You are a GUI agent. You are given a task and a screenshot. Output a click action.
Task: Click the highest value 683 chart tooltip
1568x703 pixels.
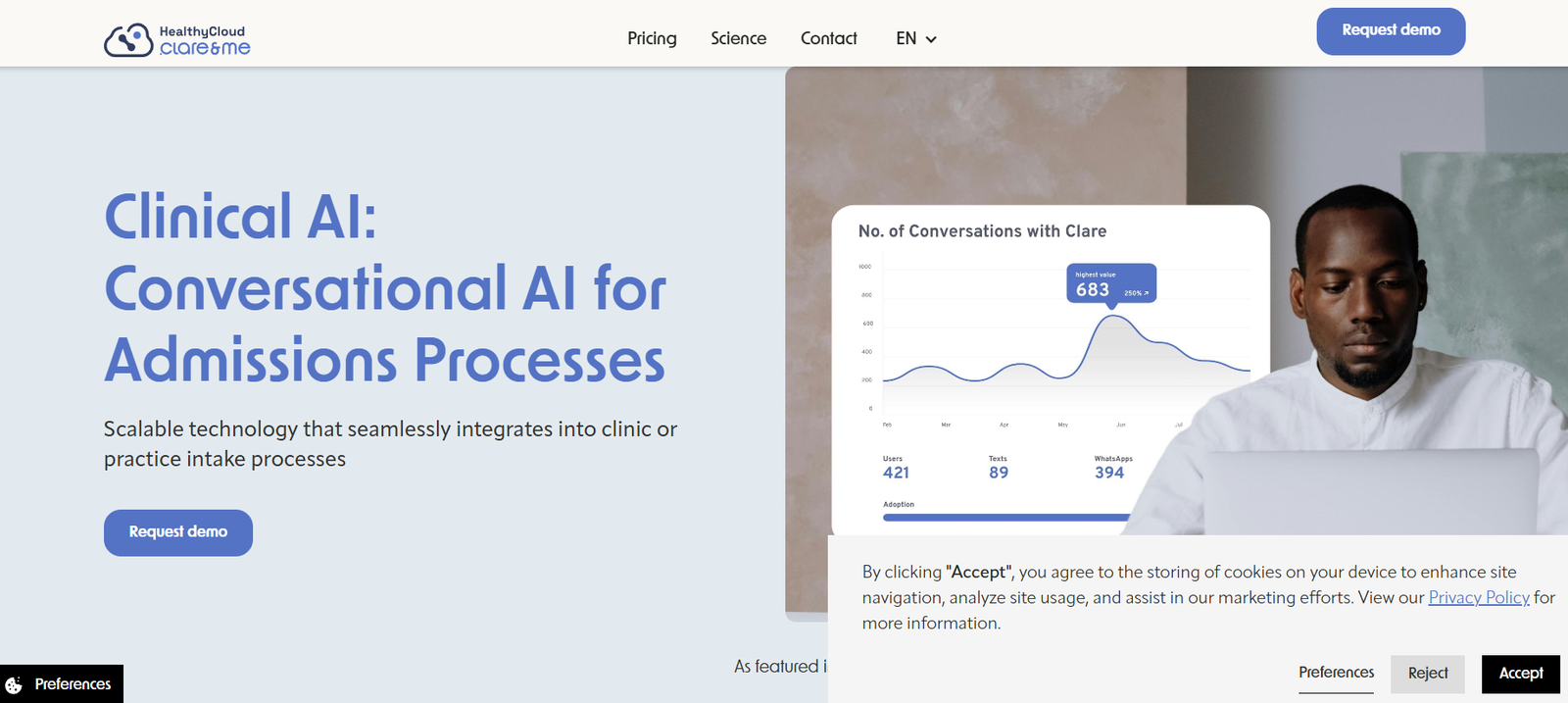(x=1110, y=283)
